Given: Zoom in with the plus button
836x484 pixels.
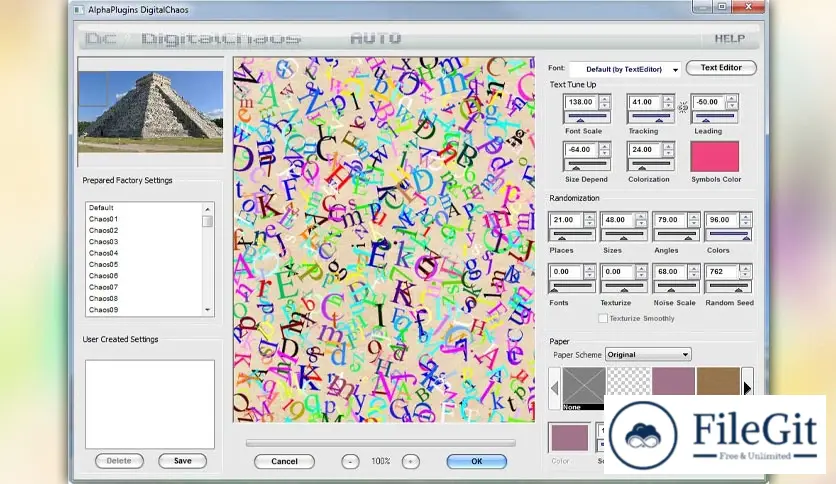Looking at the screenshot, I should coord(411,462).
